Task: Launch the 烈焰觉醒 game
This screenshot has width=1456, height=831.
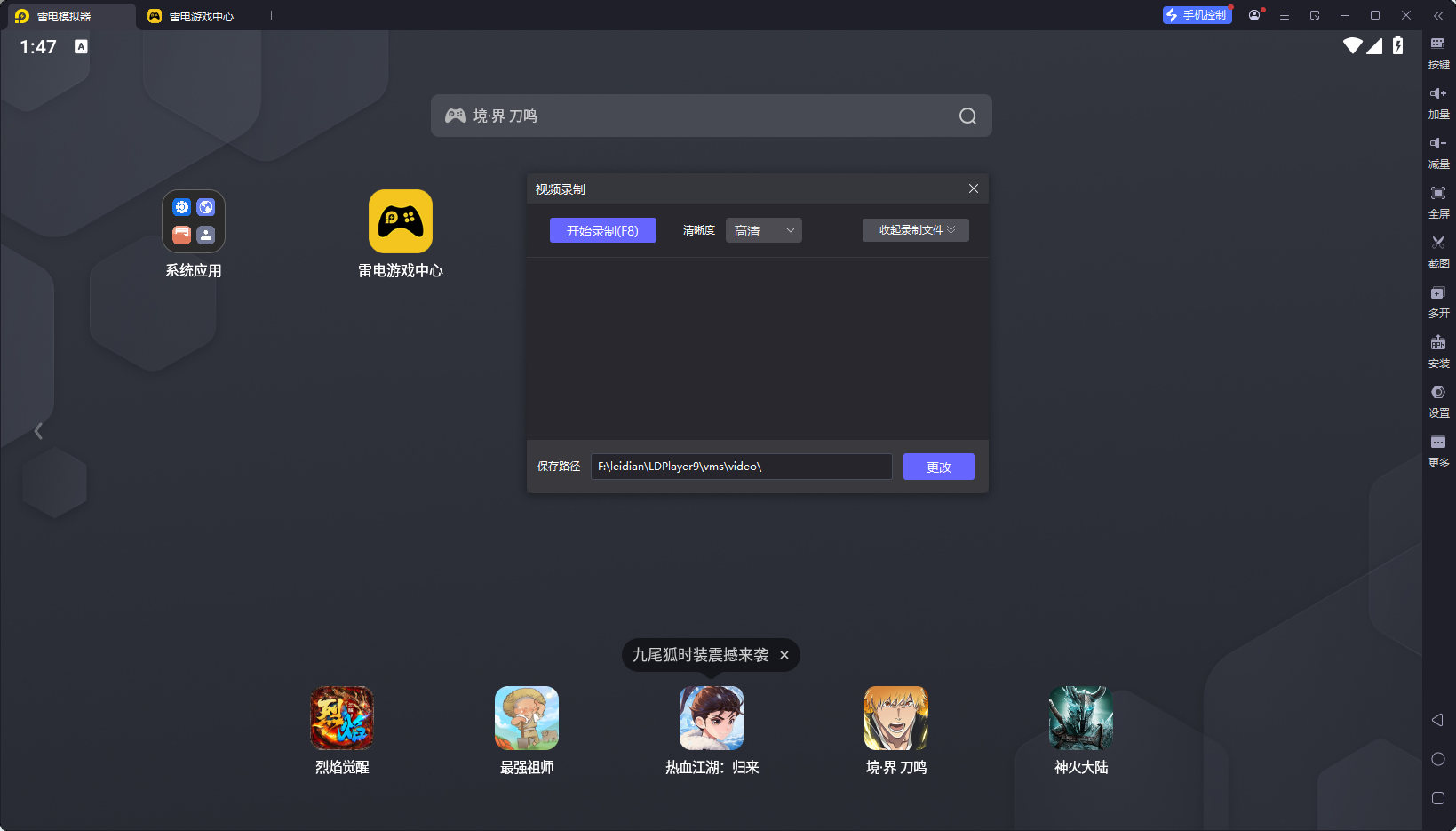Action: [x=342, y=718]
